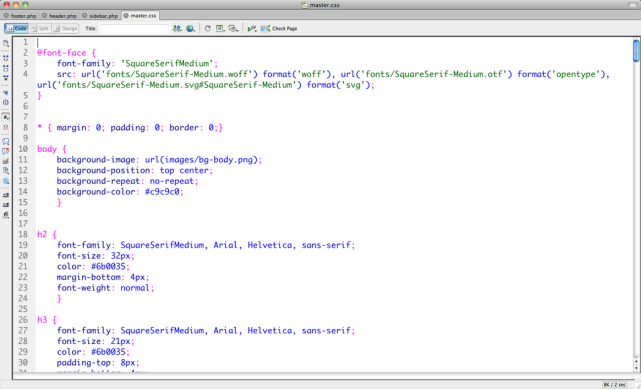
Task: Open the Format Source Code menu
Action: [x=6, y=215]
